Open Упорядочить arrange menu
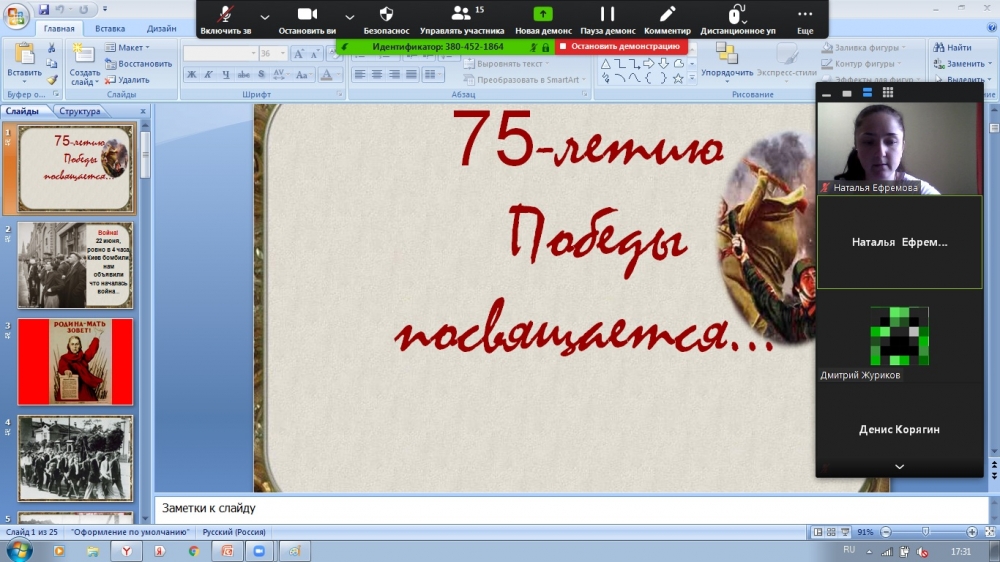 [726, 61]
